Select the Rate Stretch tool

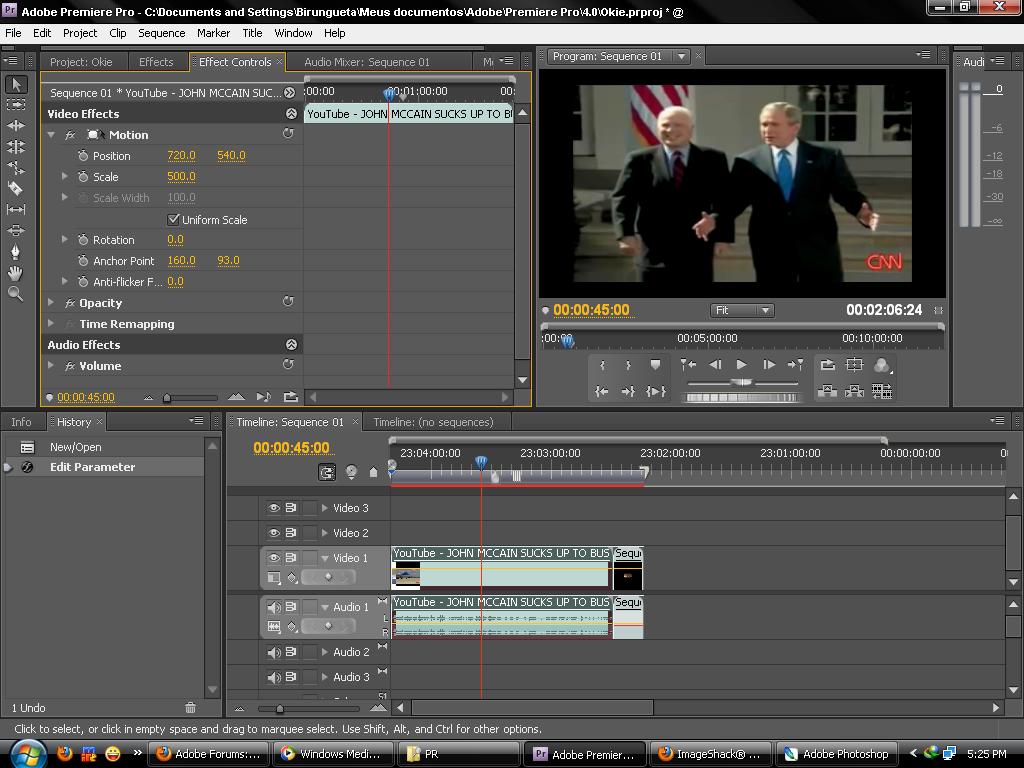tap(16, 168)
